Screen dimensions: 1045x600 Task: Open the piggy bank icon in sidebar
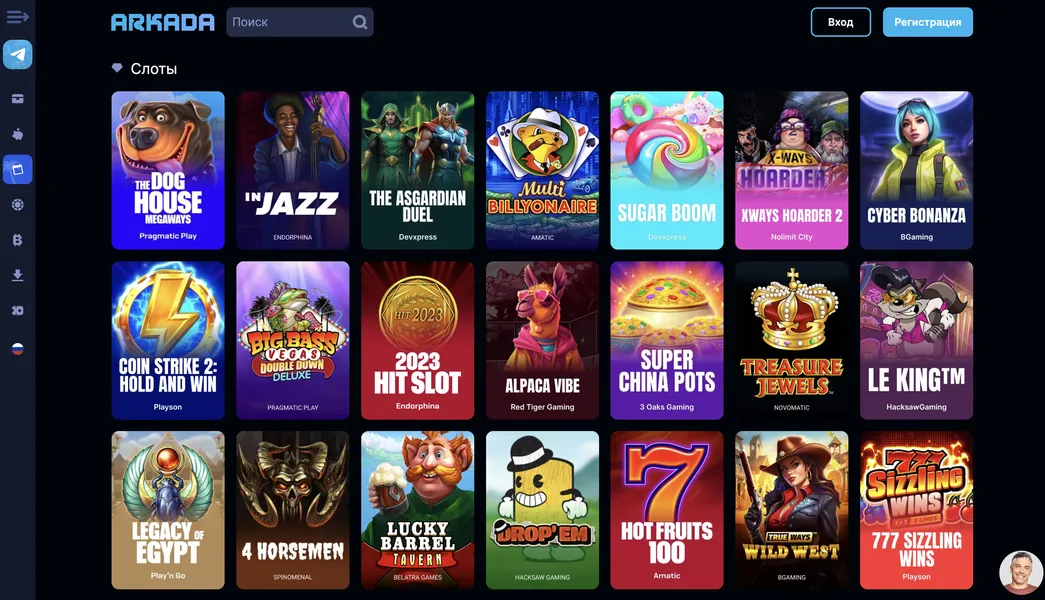pyautogui.click(x=17, y=134)
